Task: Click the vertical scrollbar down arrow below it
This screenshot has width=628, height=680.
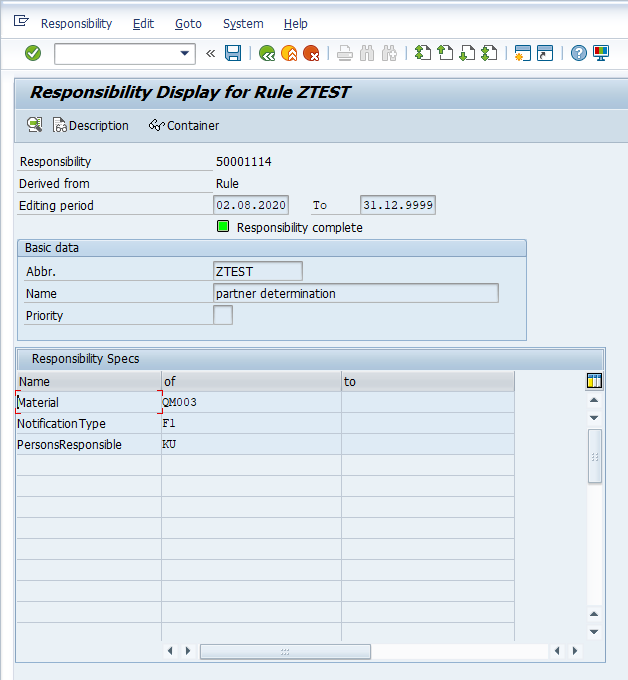Action: (x=594, y=418)
